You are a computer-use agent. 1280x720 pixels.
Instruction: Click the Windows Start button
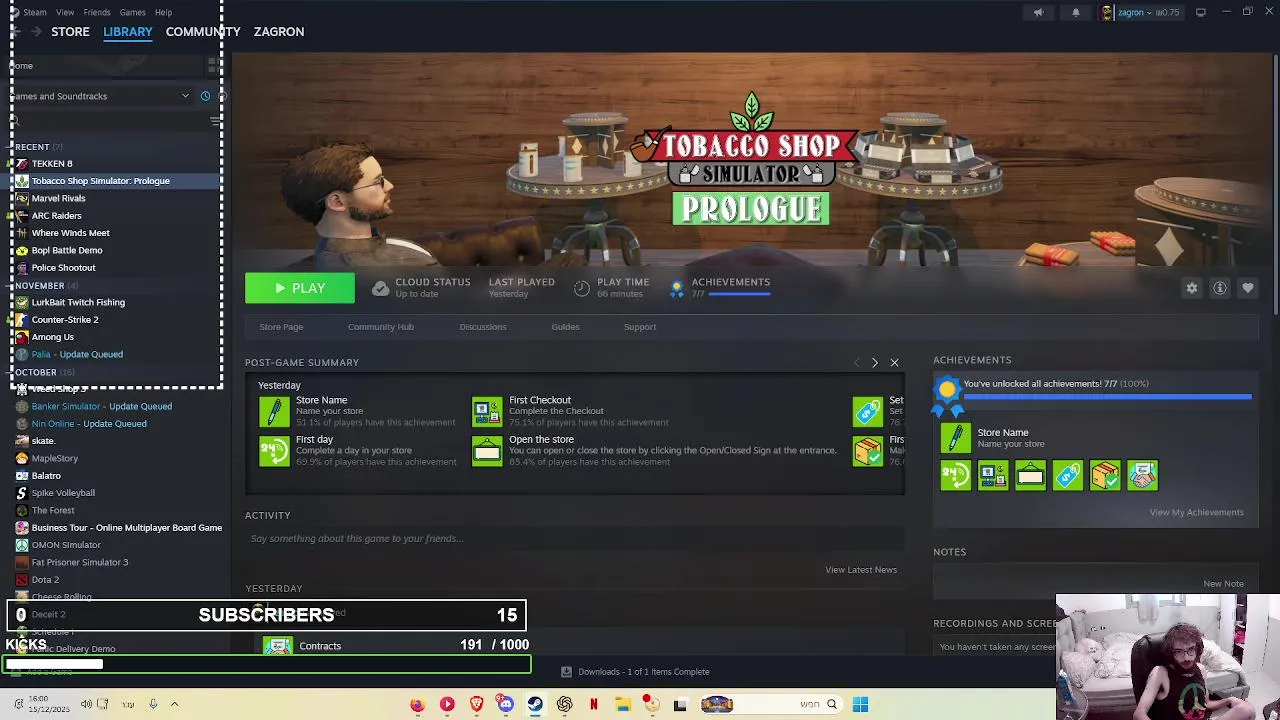click(x=860, y=704)
